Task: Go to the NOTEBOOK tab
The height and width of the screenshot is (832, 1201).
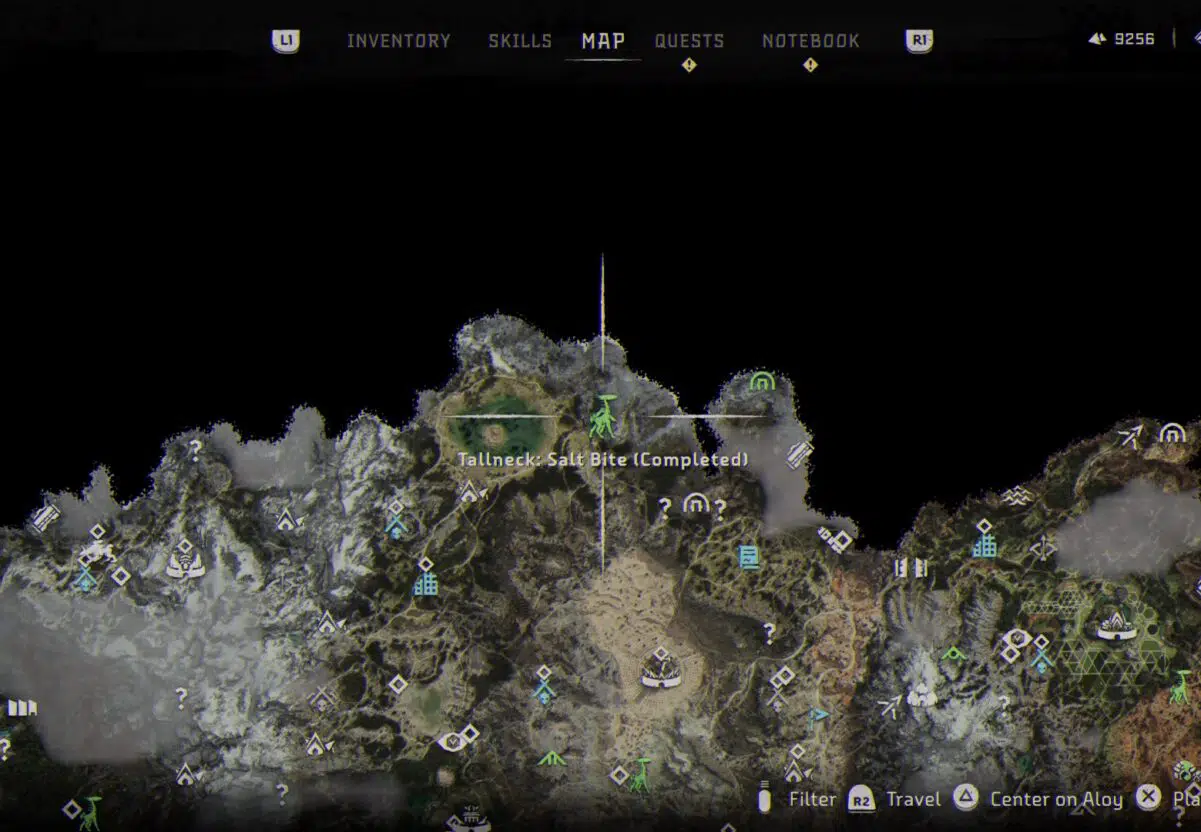Action: tap(811, 41)
